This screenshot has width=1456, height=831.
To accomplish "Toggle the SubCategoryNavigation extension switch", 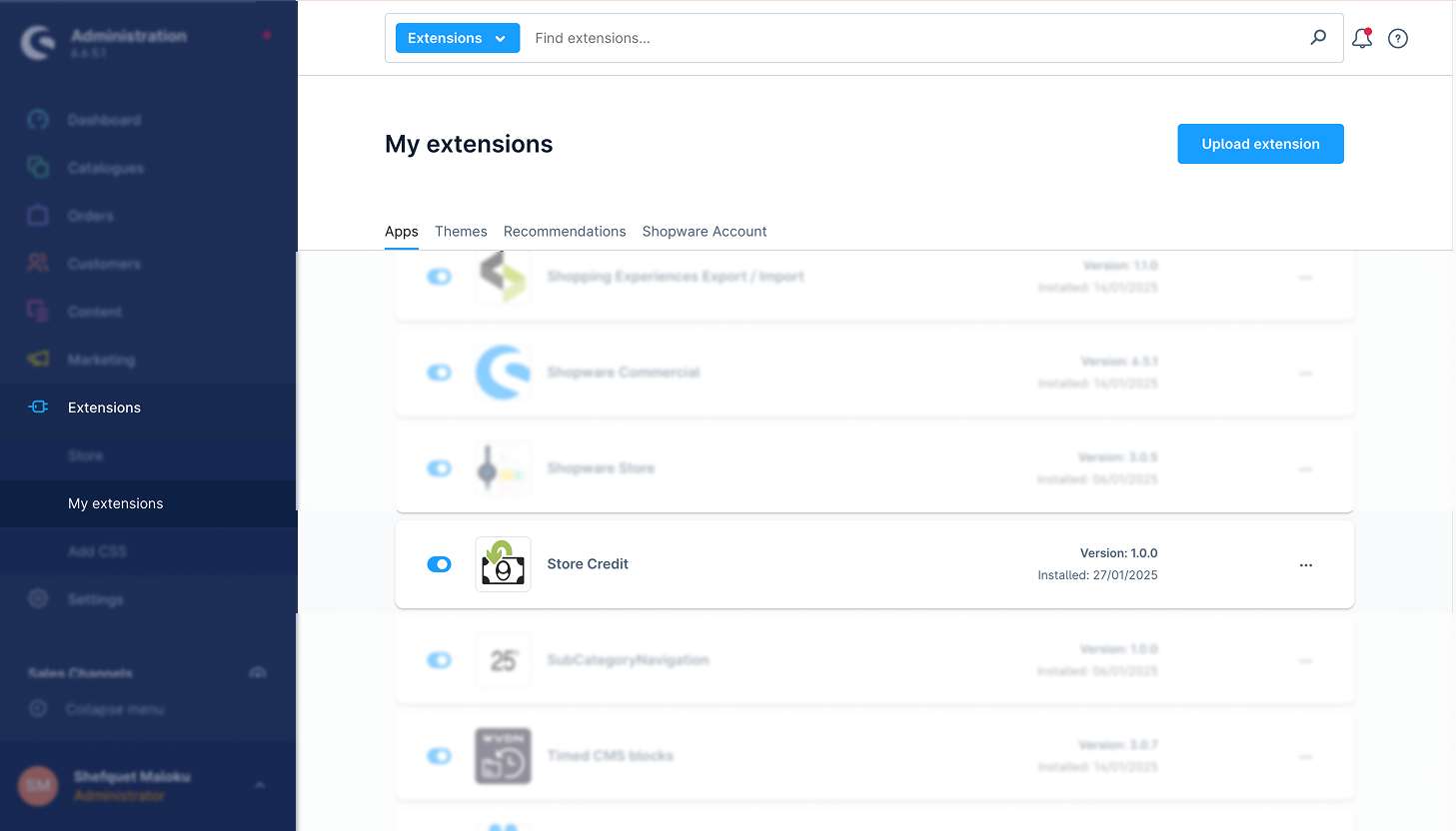I will coord(439,660).
